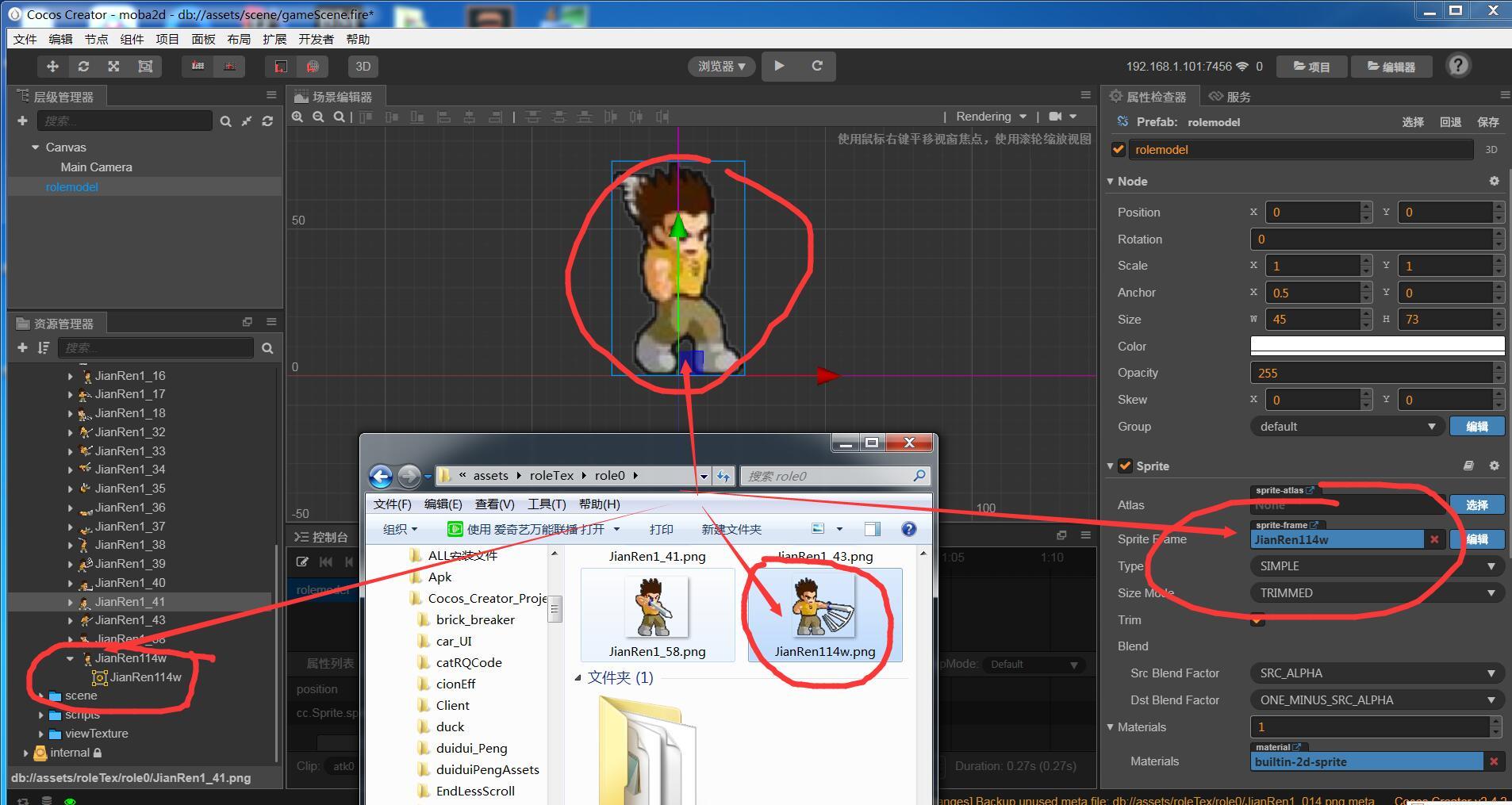Click the Group 编辑 button
The height and width of the screenshot is (805, 1512).
[1477, 427]
